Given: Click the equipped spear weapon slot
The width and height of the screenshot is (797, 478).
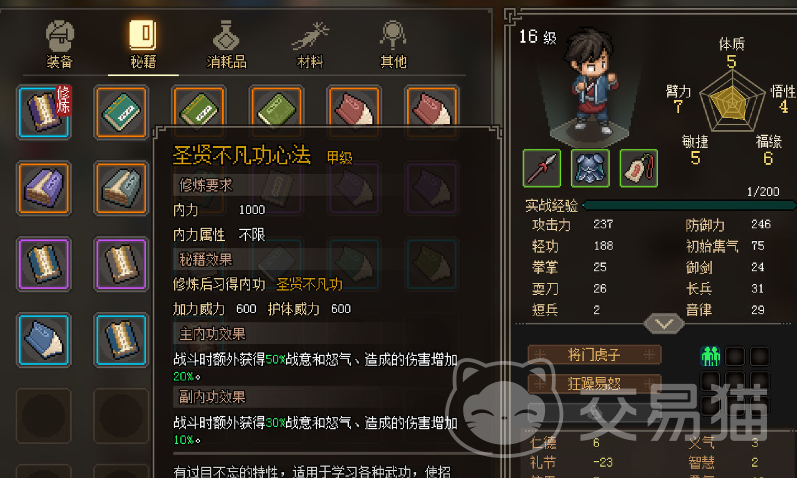Looking at the screenshot, I should (542, 168).
